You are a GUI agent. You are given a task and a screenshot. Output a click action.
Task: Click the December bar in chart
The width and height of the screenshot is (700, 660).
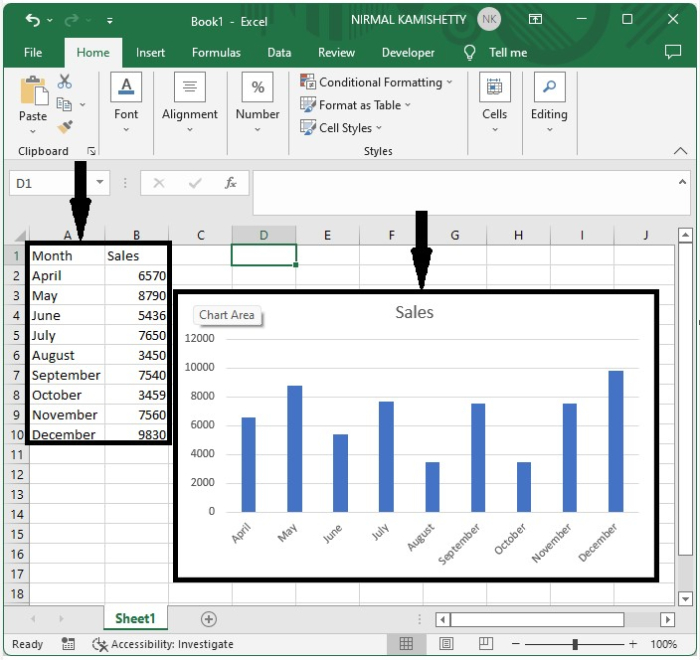tap(616, 442)
